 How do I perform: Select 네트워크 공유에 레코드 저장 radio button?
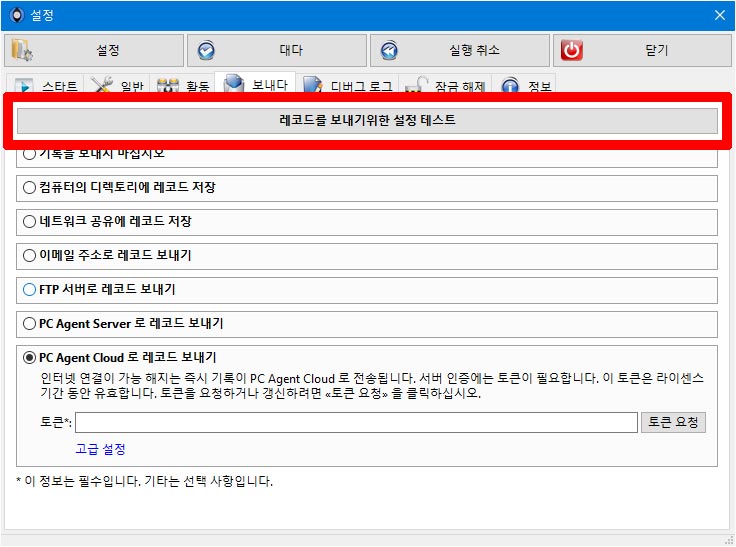[x=30, y=221]
